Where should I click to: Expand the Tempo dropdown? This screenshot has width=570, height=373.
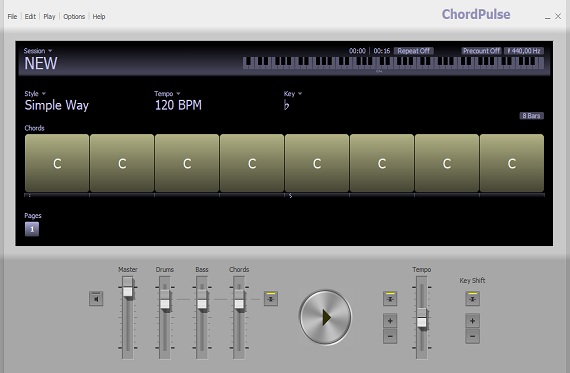[167, 93]
